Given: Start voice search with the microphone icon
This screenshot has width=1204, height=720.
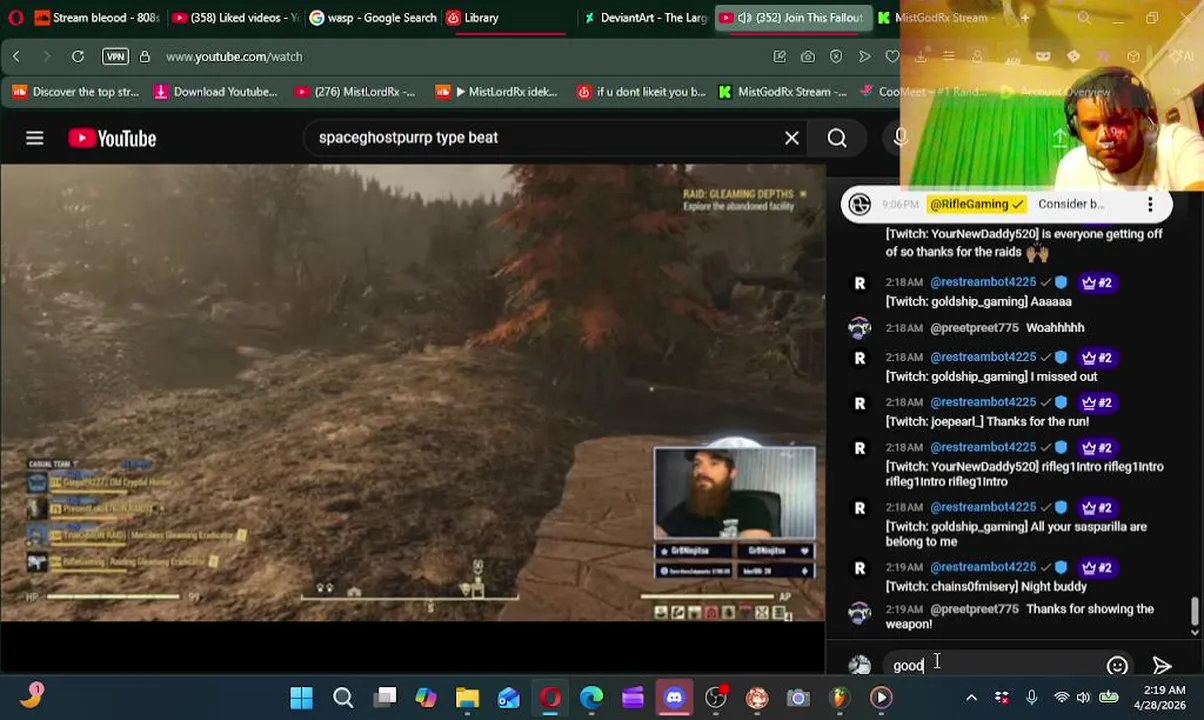Looking at the screenshot, I should [900, 138].
